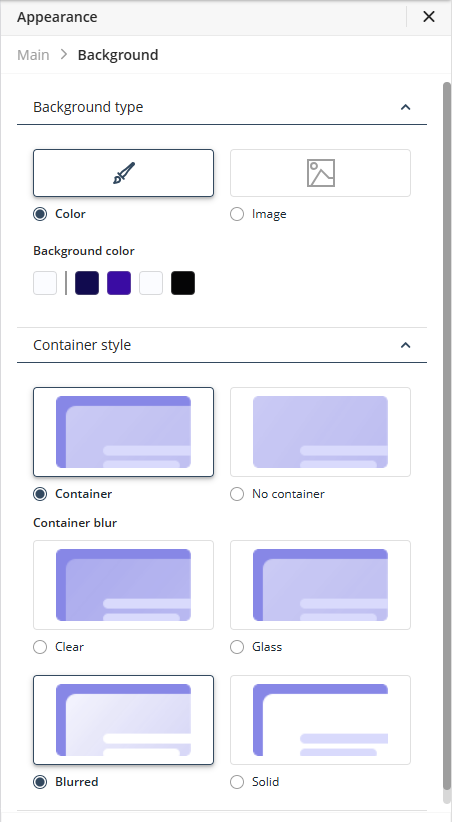Screen dimensions: 453x822
Task: Collapse the Container style section
Action: point(405,345)
